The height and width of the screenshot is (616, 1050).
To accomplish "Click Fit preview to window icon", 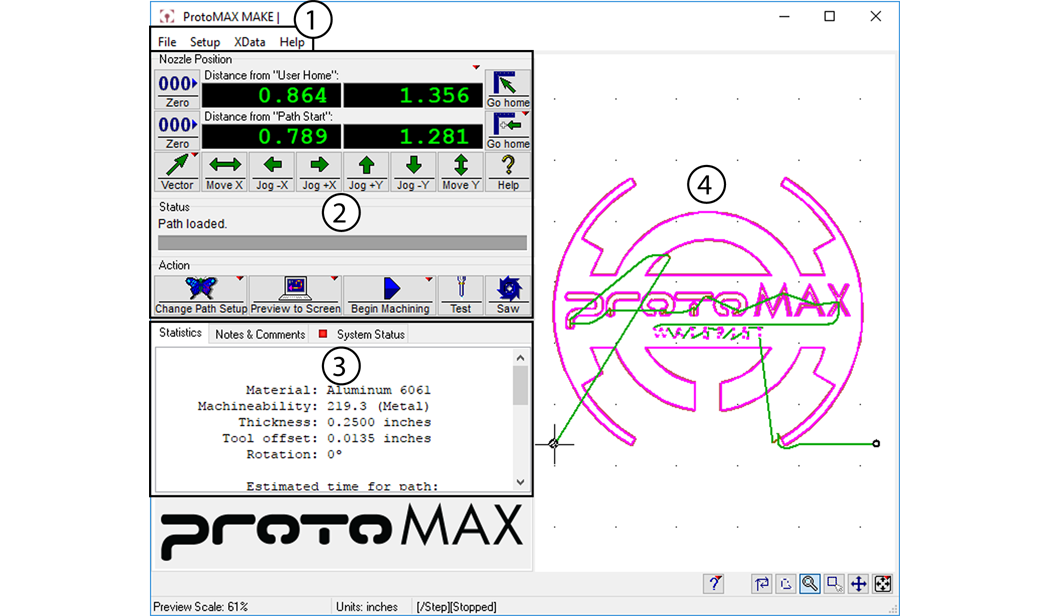I will (x=884, y=583).
